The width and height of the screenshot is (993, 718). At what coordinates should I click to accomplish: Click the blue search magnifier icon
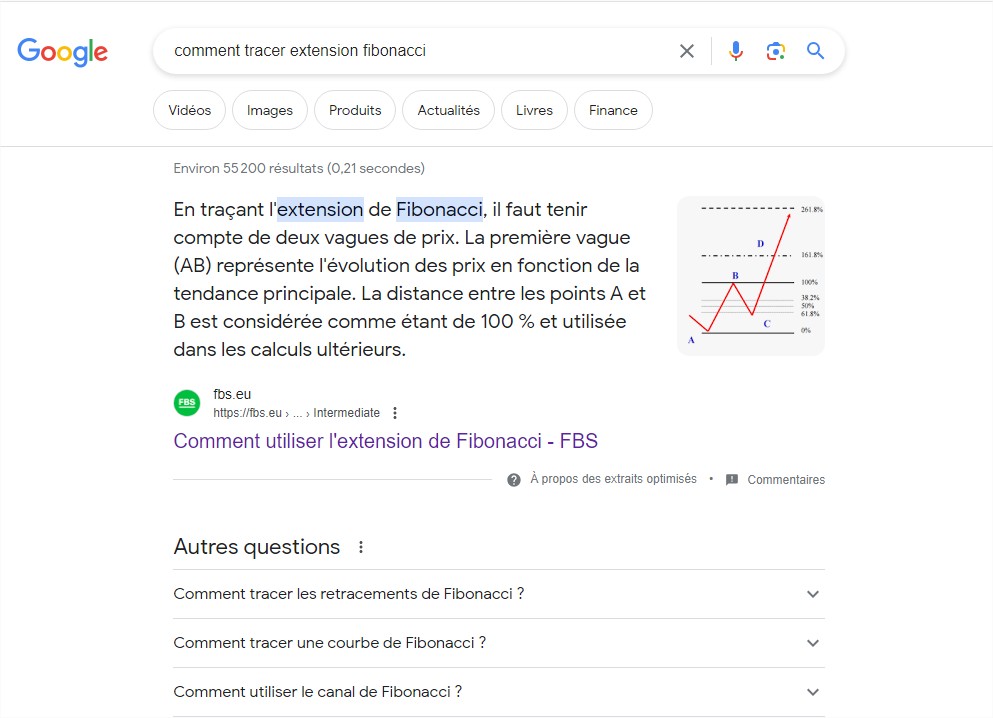click(816, 51)
